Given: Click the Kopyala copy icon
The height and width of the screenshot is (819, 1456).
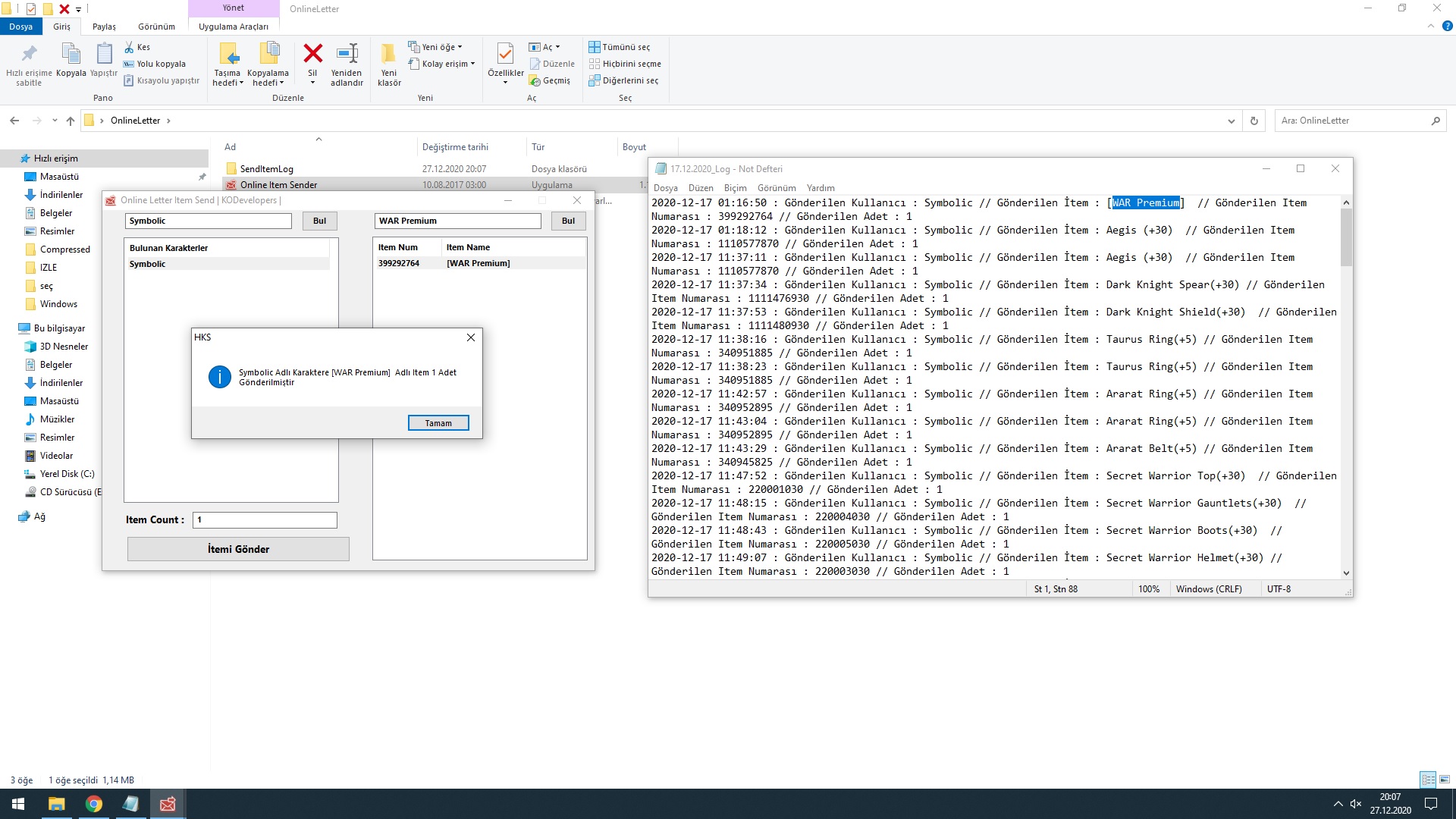Looking at the screenshot, I should tap(71, 55).
